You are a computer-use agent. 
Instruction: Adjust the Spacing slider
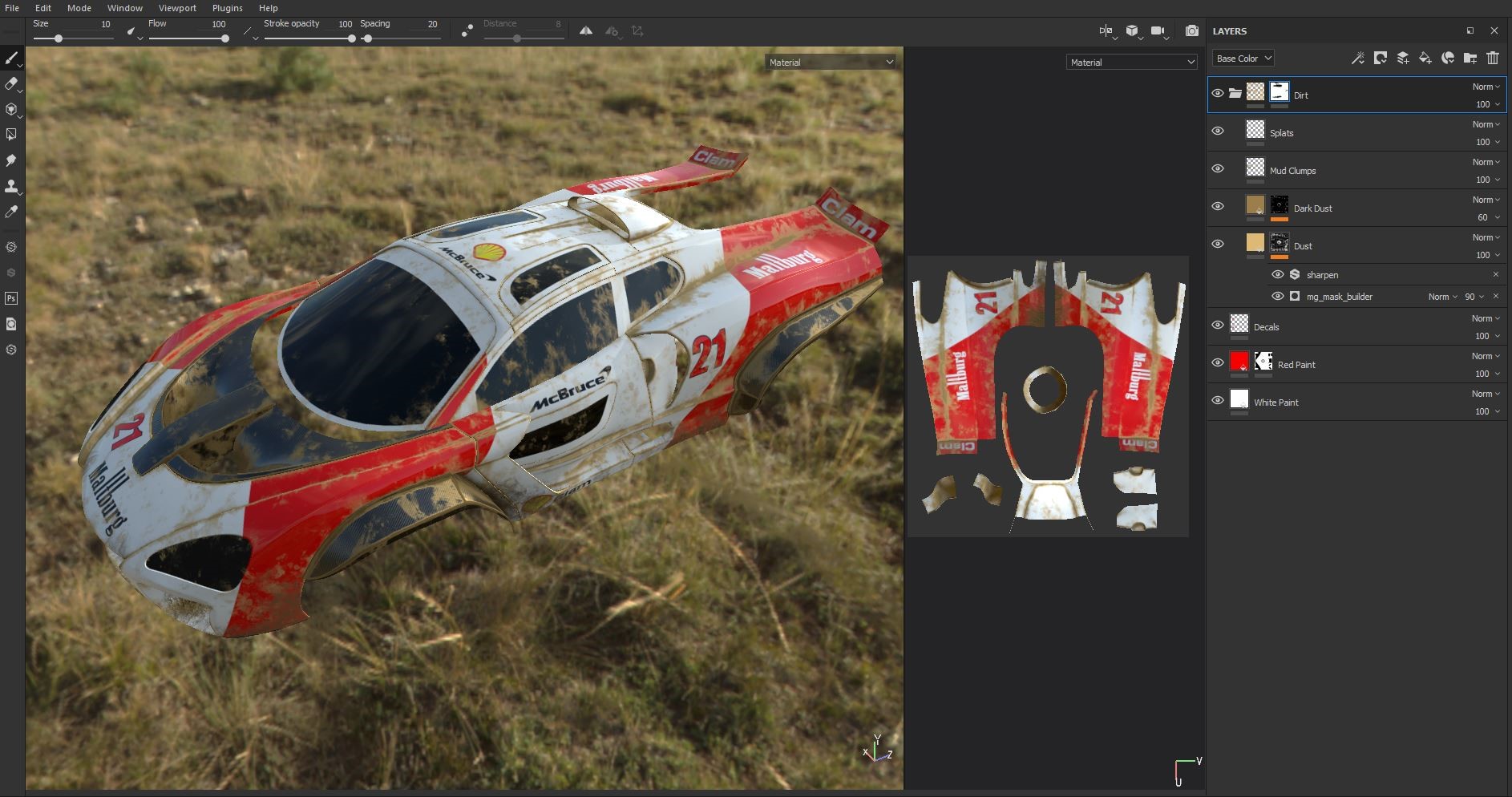[x=401, y=38]
